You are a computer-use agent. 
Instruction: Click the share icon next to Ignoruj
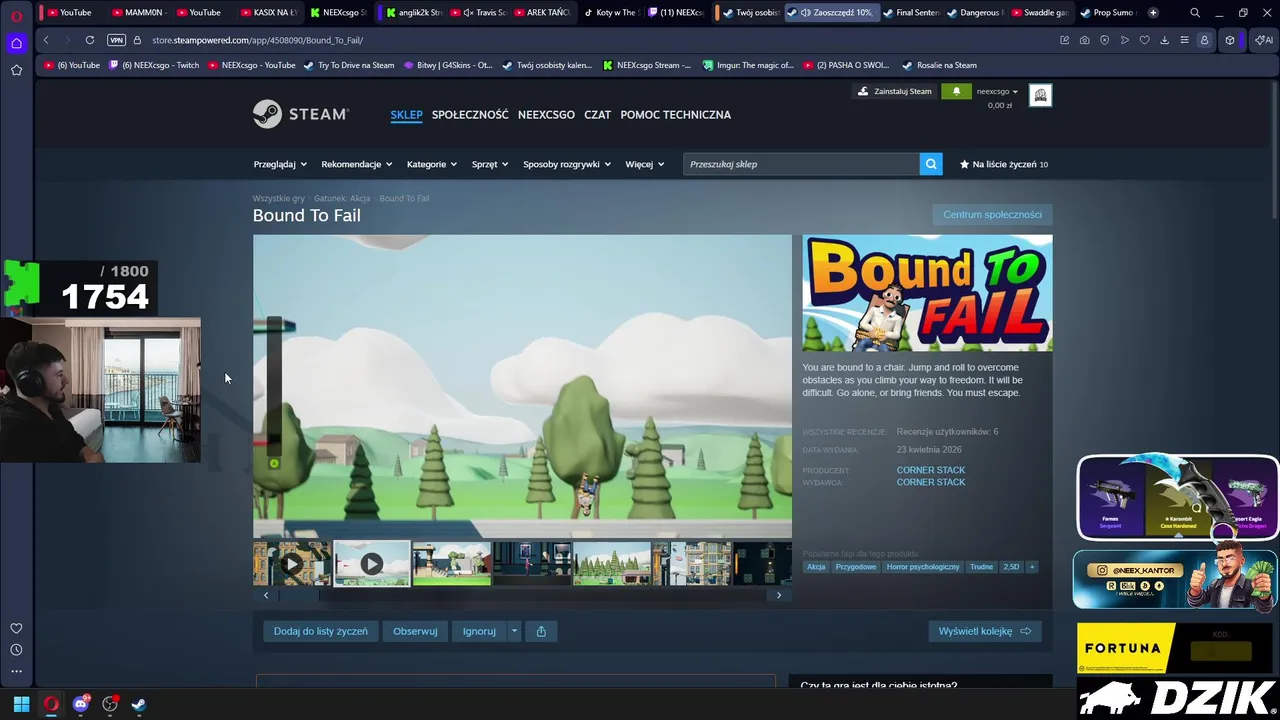(541, 631)
